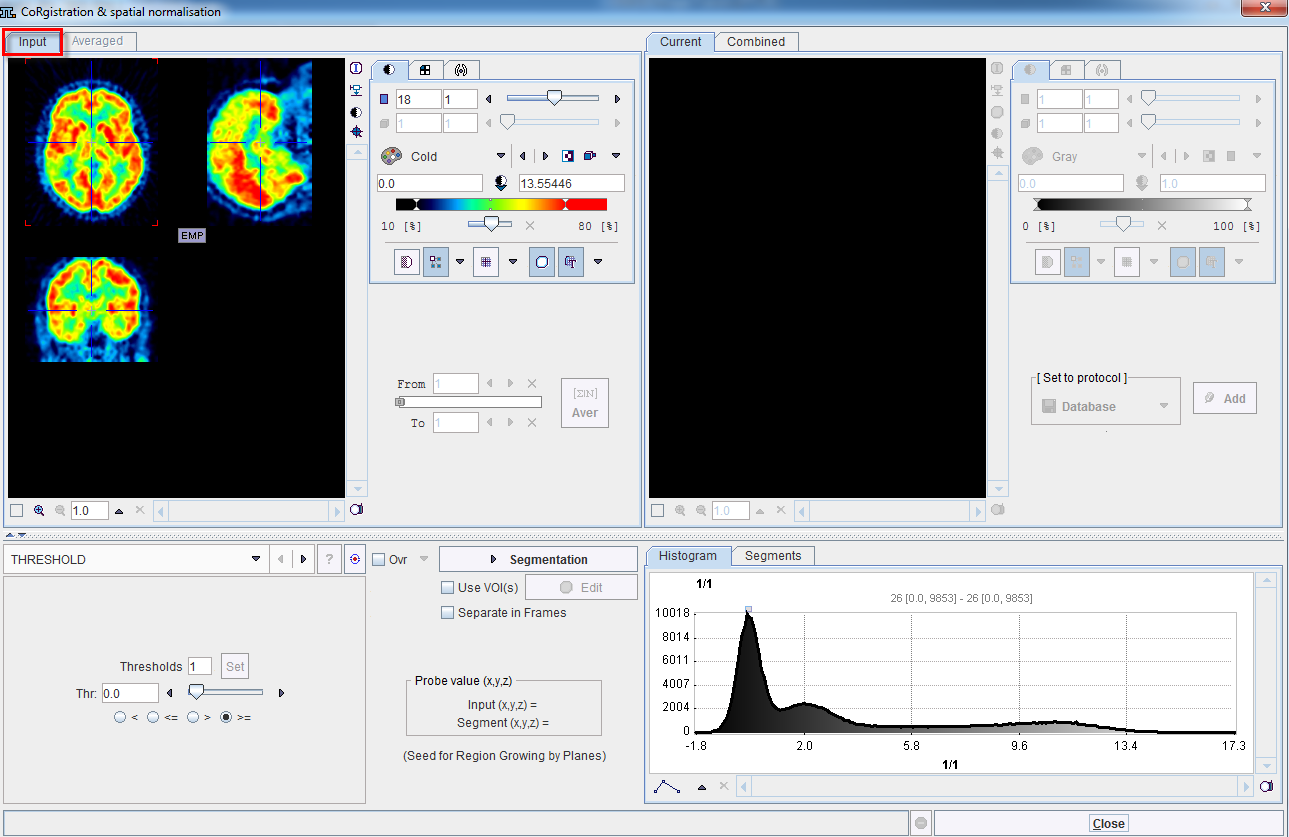
Task: Select the '>' threshold radio button
Action: click(193, 717)
